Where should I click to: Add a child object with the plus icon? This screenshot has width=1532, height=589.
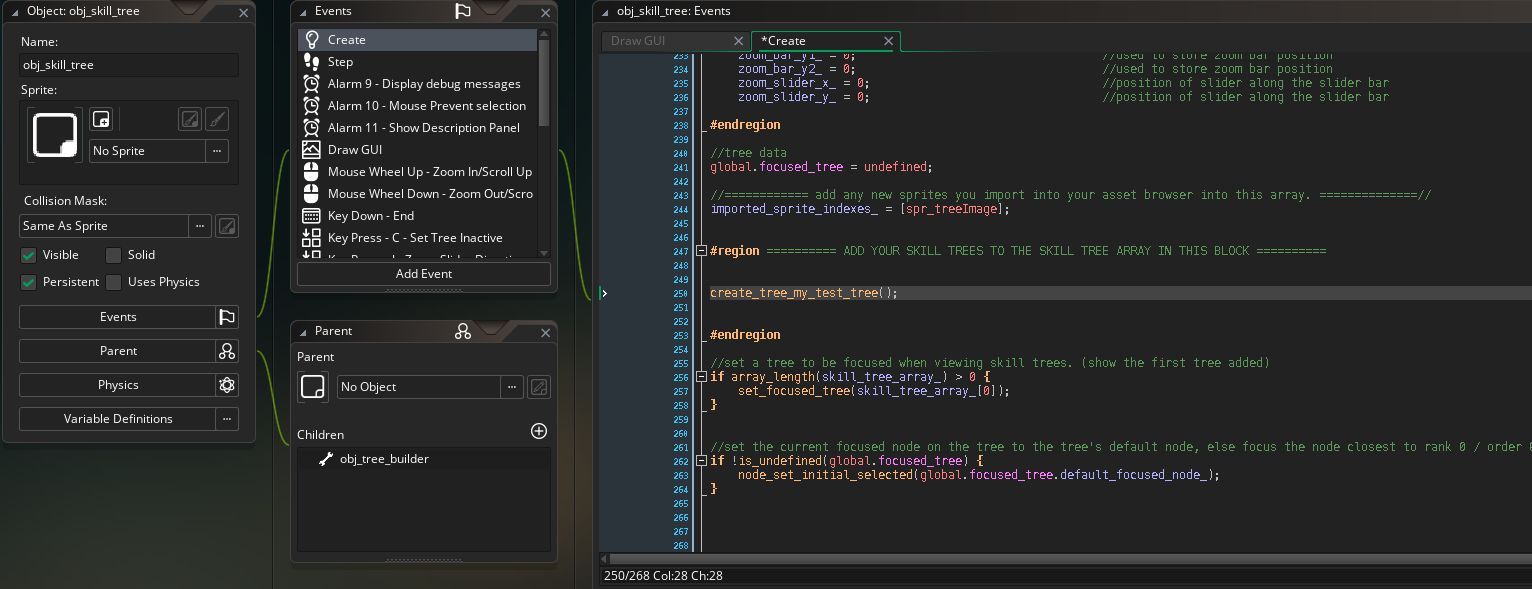click(x=538, y=431)
